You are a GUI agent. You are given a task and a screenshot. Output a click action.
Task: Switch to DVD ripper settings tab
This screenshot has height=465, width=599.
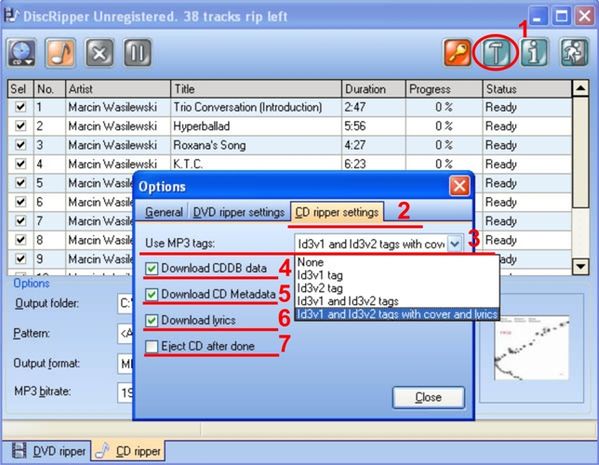pos(238,212)
